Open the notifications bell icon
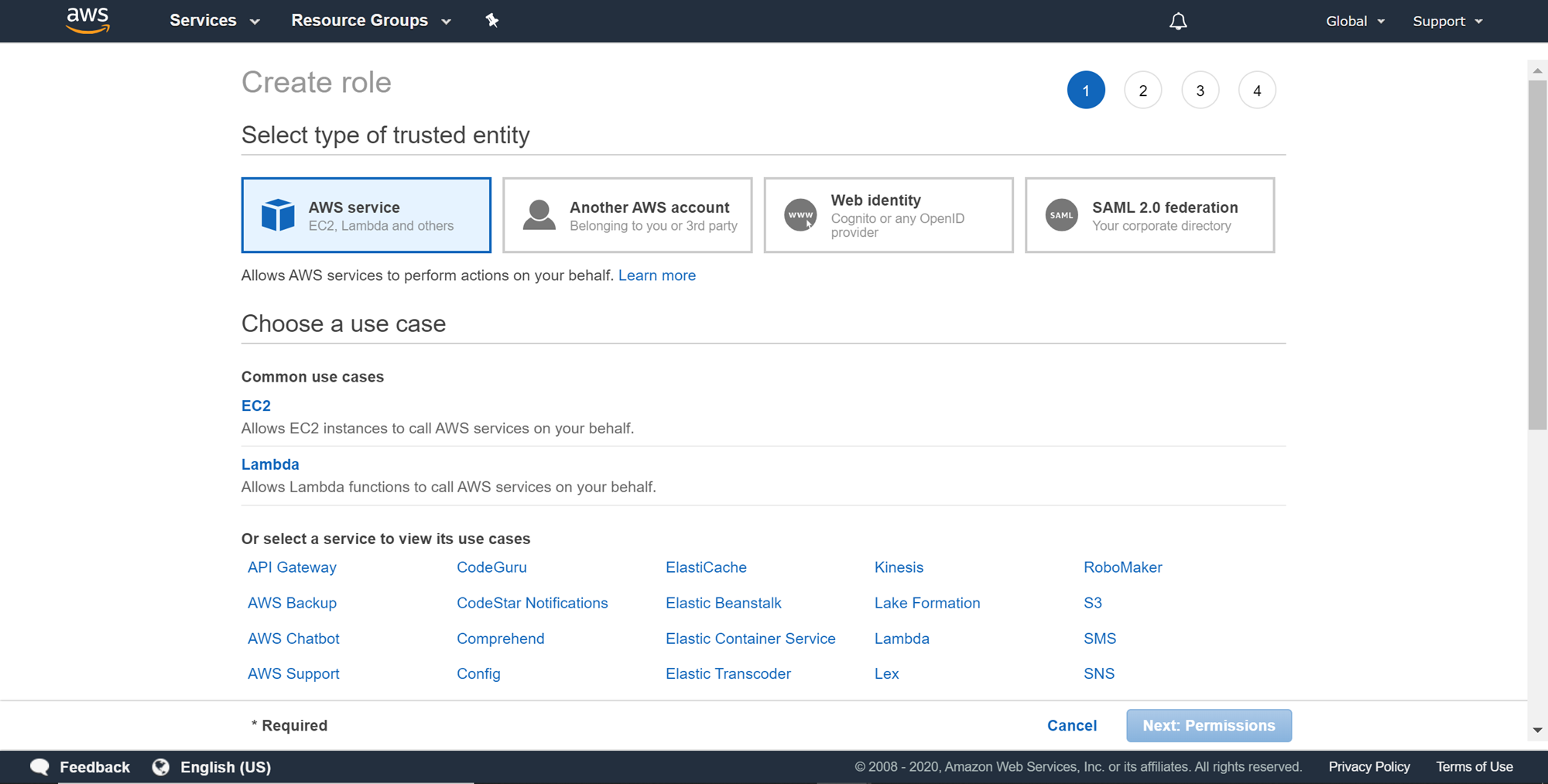1548x784 pixels. pyautogui.click(x=1178, y=22)
